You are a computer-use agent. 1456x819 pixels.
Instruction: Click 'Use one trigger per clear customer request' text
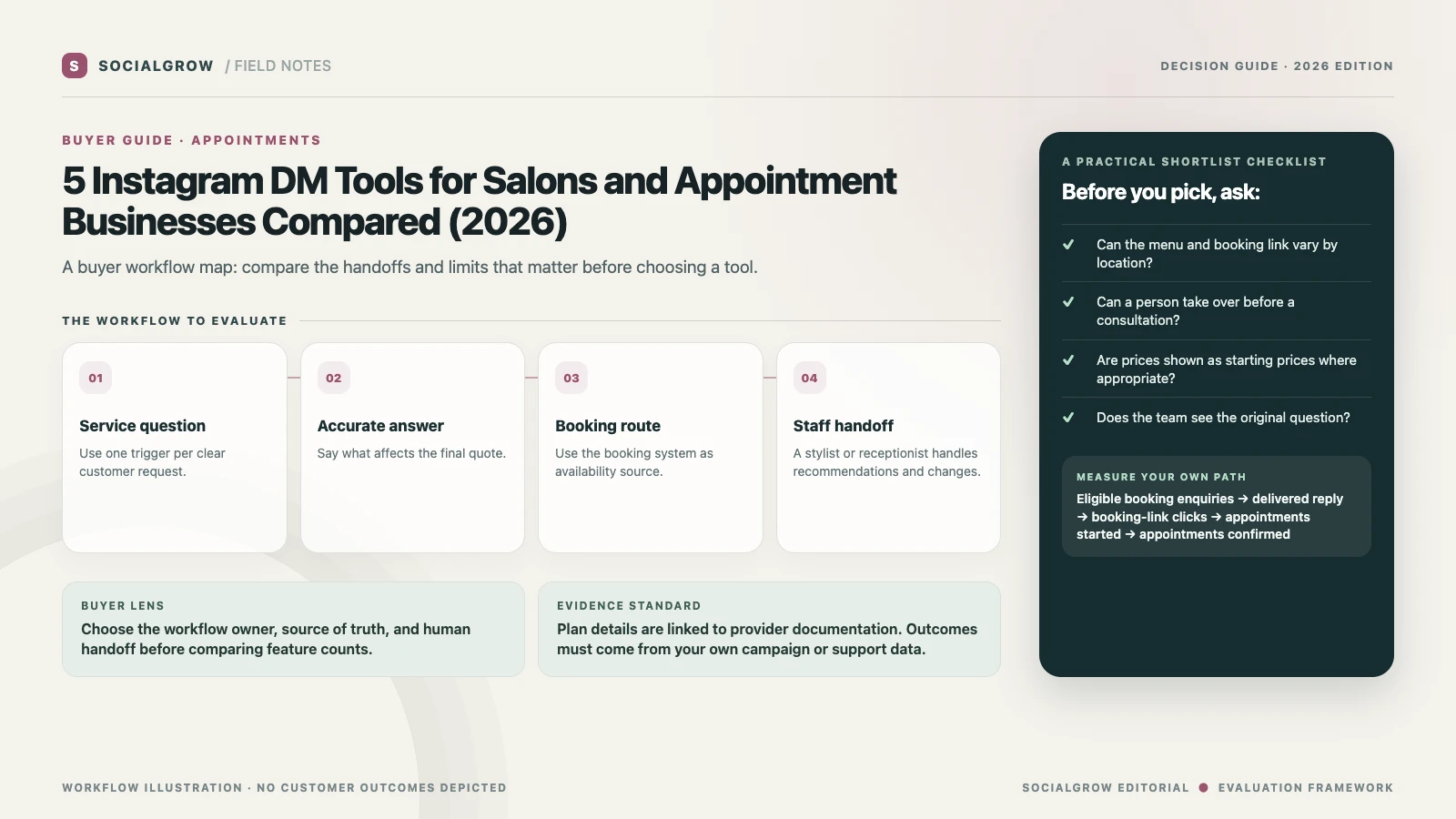[x=152, y=462]
